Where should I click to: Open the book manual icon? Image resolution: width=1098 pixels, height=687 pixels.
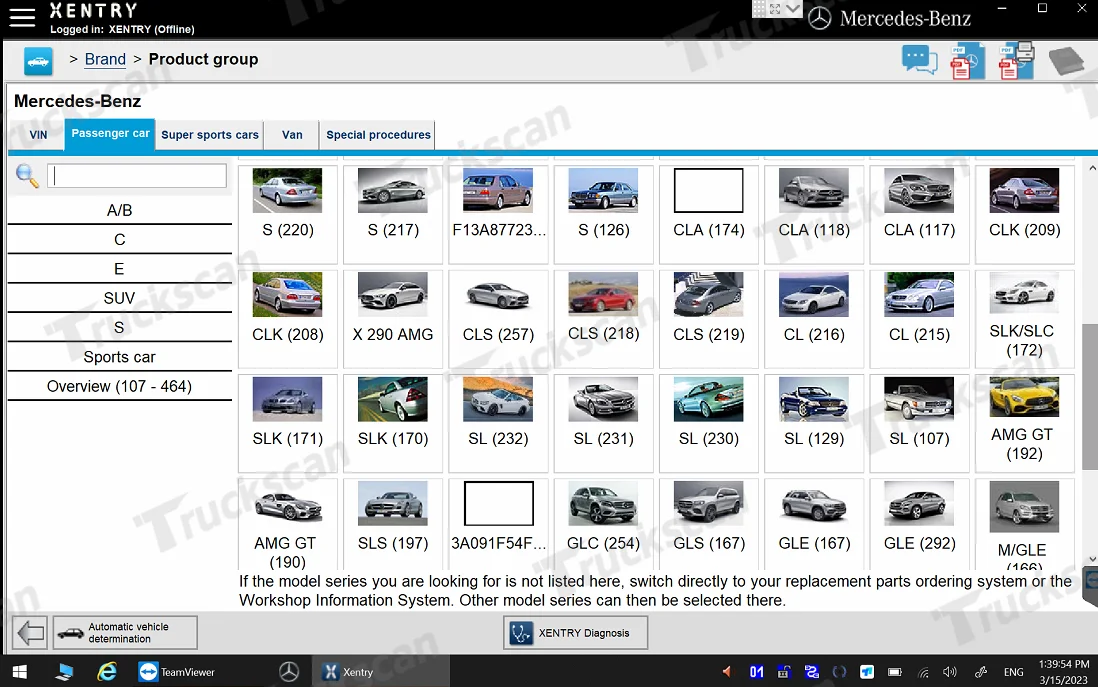pyautogui.click(x=1066, y=61)
